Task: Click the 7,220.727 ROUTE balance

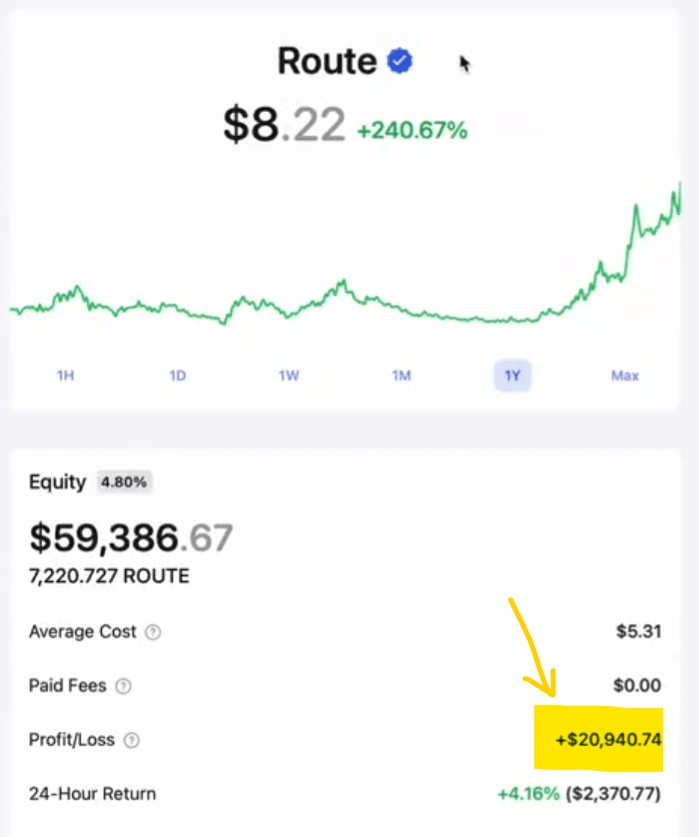Action: tap(109, 576)
